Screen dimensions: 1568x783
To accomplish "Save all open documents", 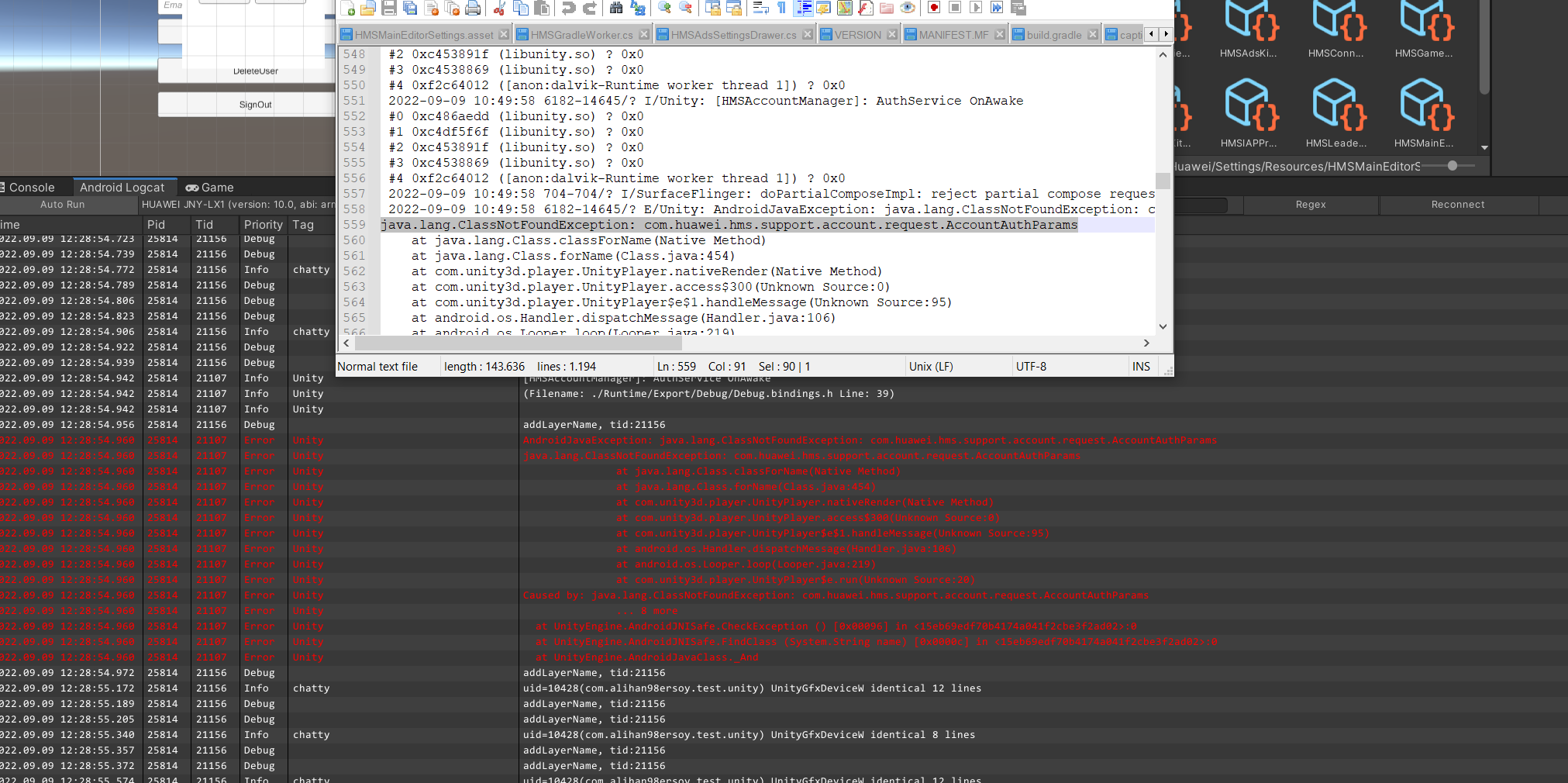I will [x=408, y=9].
